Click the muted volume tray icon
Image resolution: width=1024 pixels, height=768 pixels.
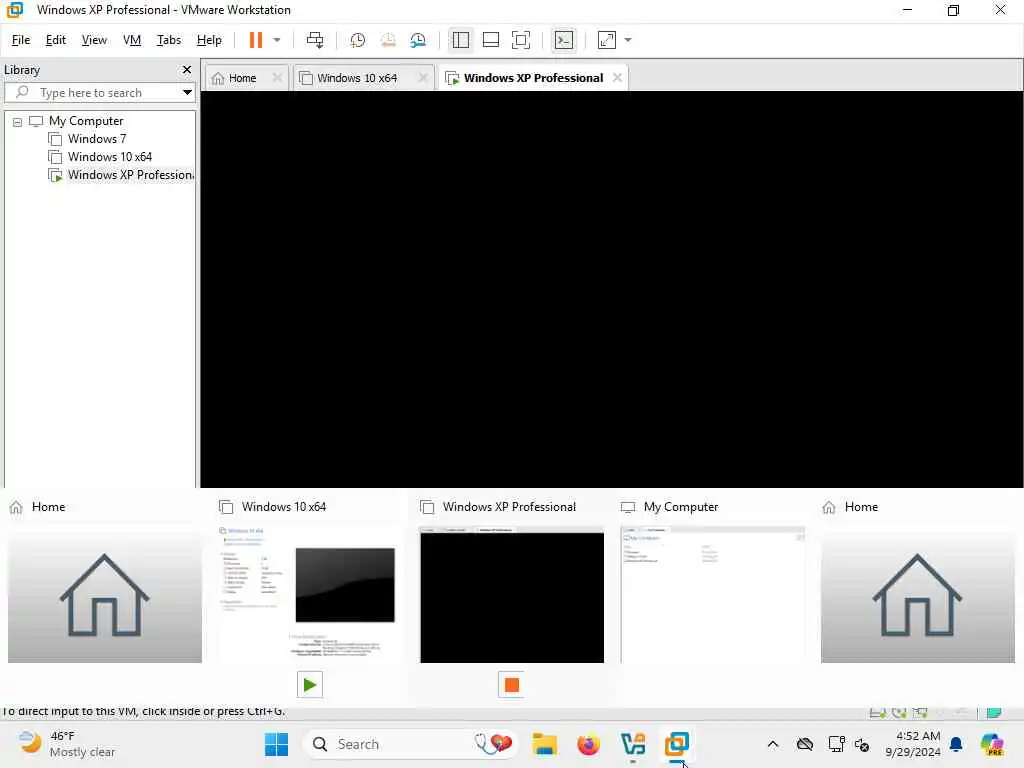click(x=862, y=744)
